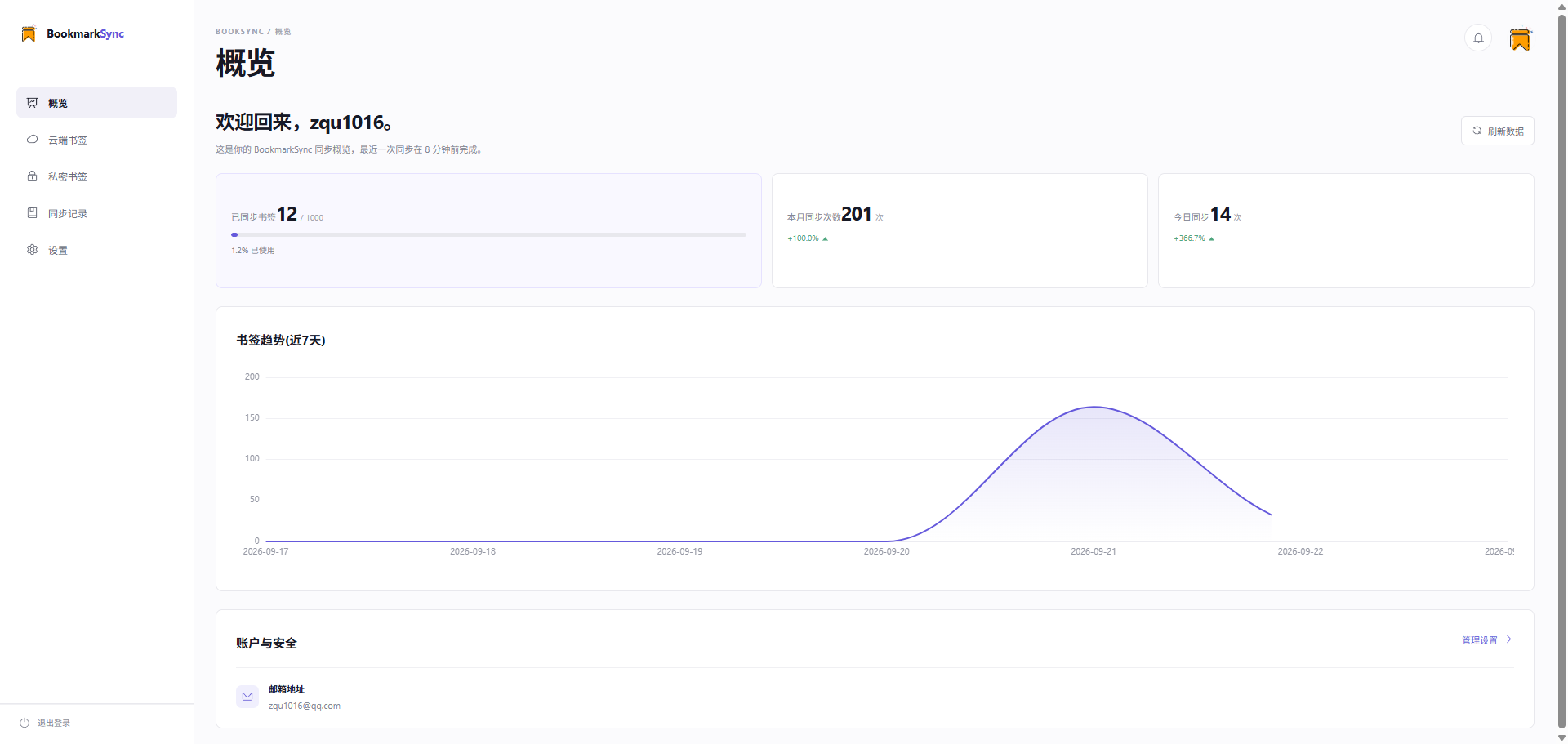Image resolution: width=1568 pixels, height=744 pixels.
Task: Click the mail icon beside 邮箱地址
Action: (247, 697)
